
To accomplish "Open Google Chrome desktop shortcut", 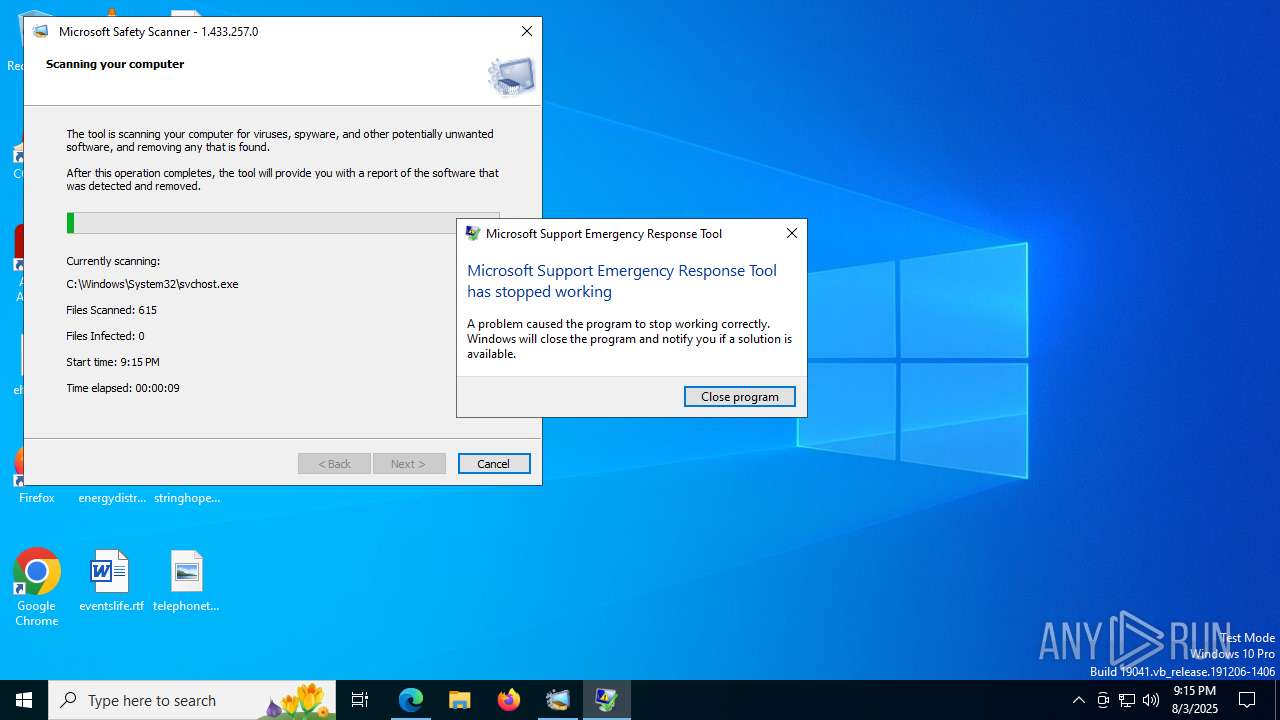I will 37,588.
